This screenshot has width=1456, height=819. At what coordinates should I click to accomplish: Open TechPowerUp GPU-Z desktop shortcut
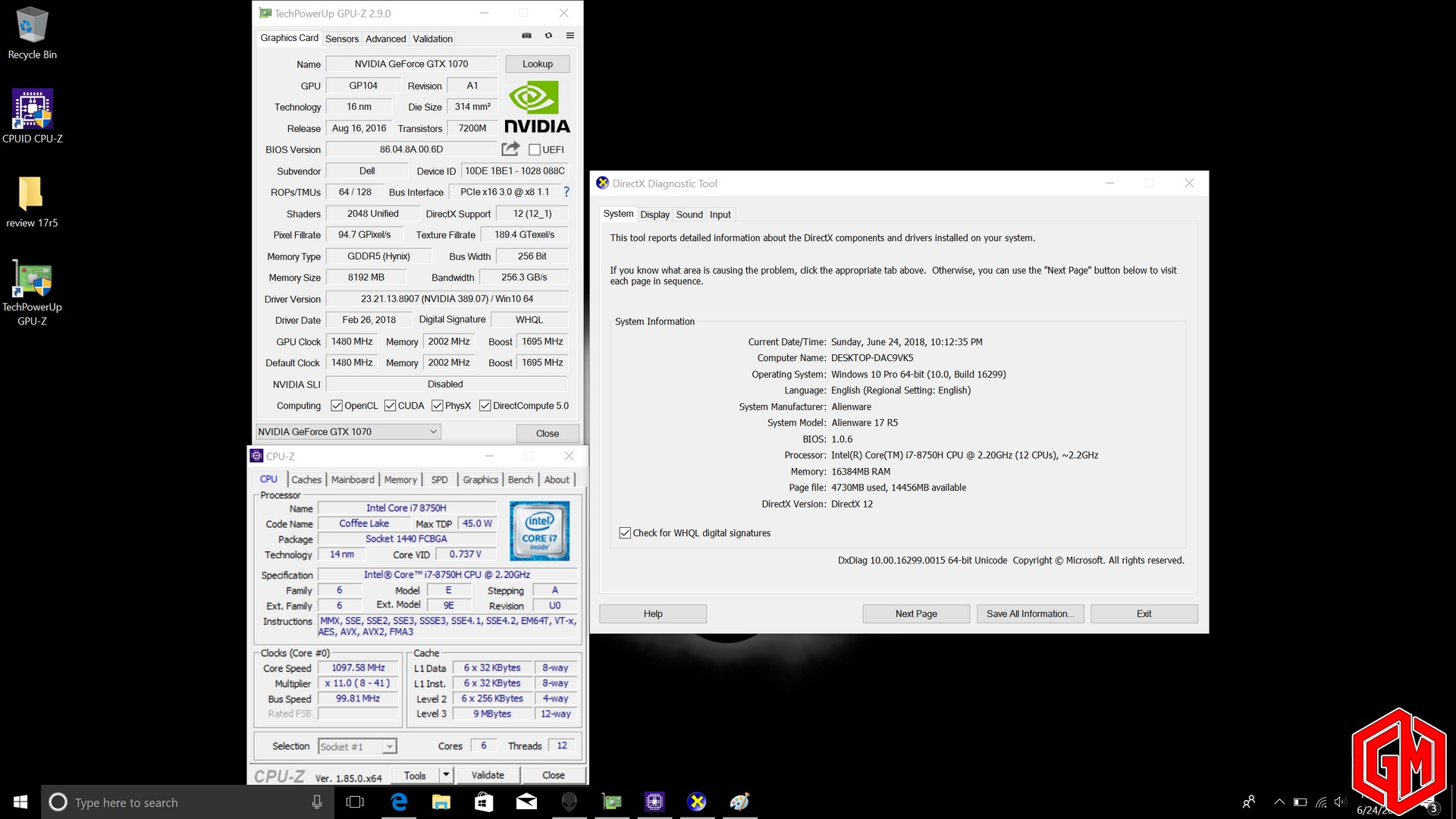[32, 293]
